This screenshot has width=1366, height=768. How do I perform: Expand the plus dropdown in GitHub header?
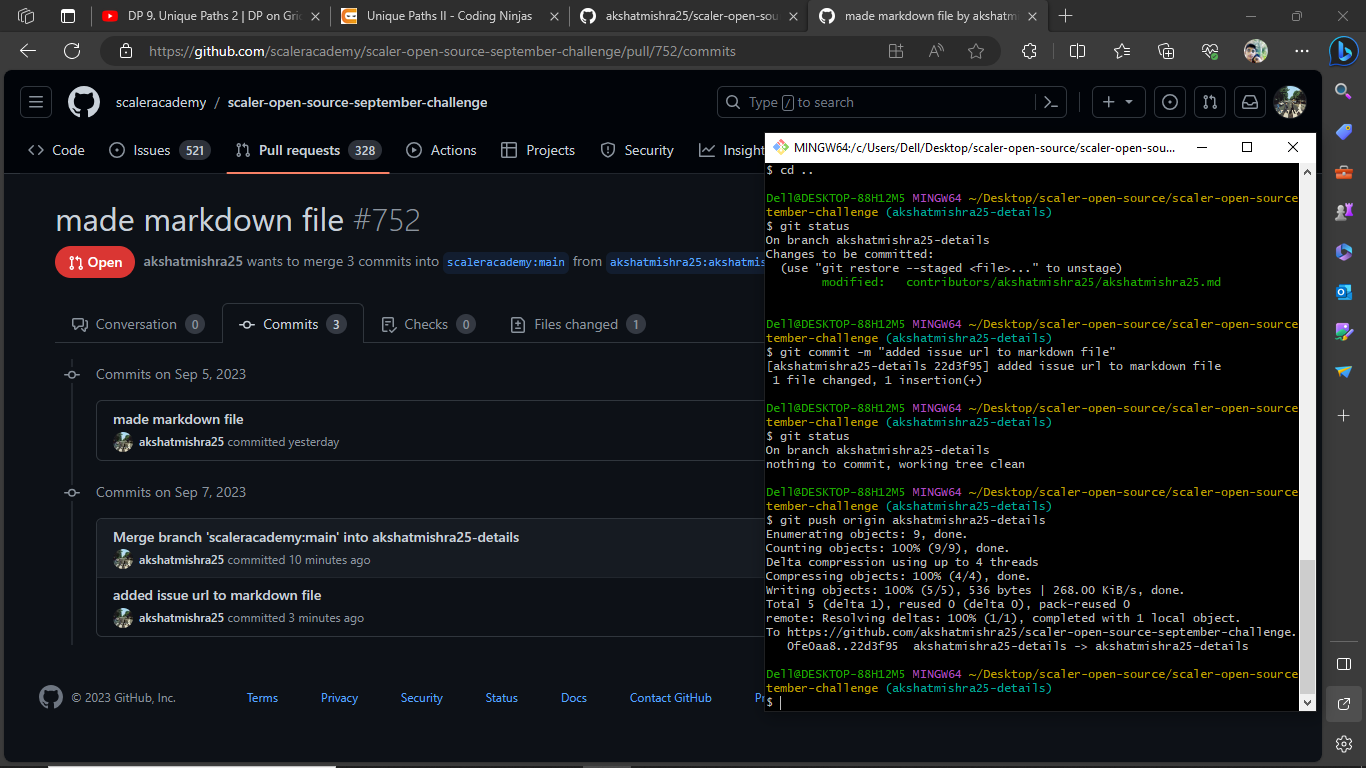tap(1117, 101)
